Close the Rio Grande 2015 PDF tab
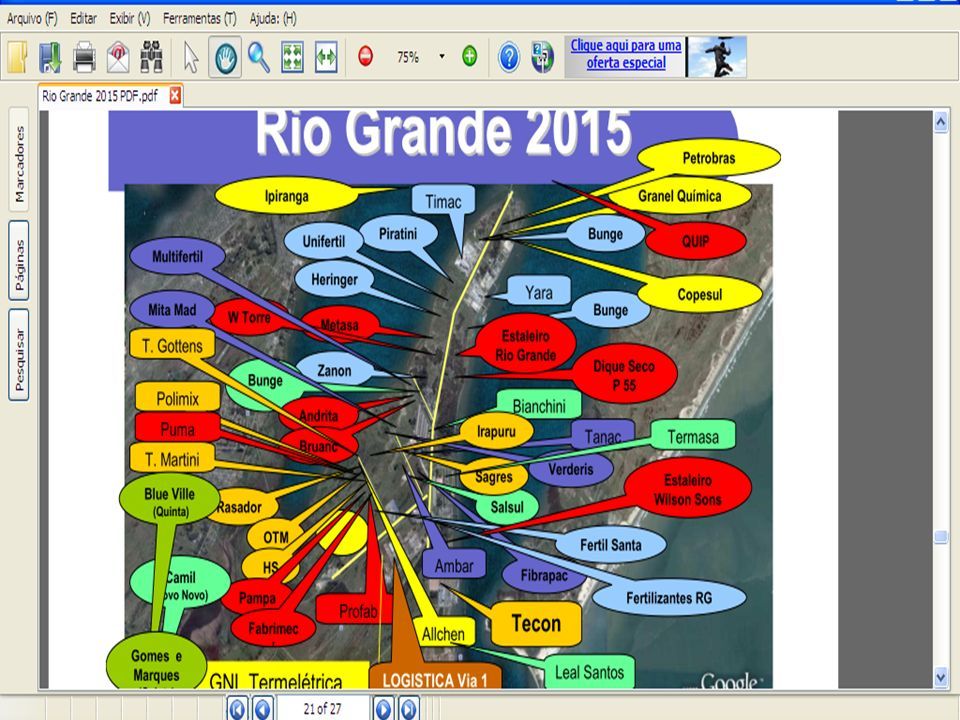The width and height of the screenshot is (960, 720). pos(175,96)
